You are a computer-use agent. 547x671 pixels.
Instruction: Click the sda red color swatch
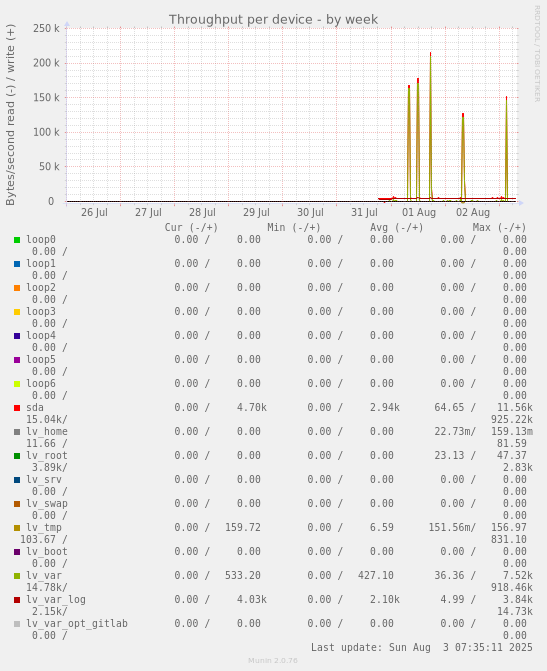click(x=17, y=408)
